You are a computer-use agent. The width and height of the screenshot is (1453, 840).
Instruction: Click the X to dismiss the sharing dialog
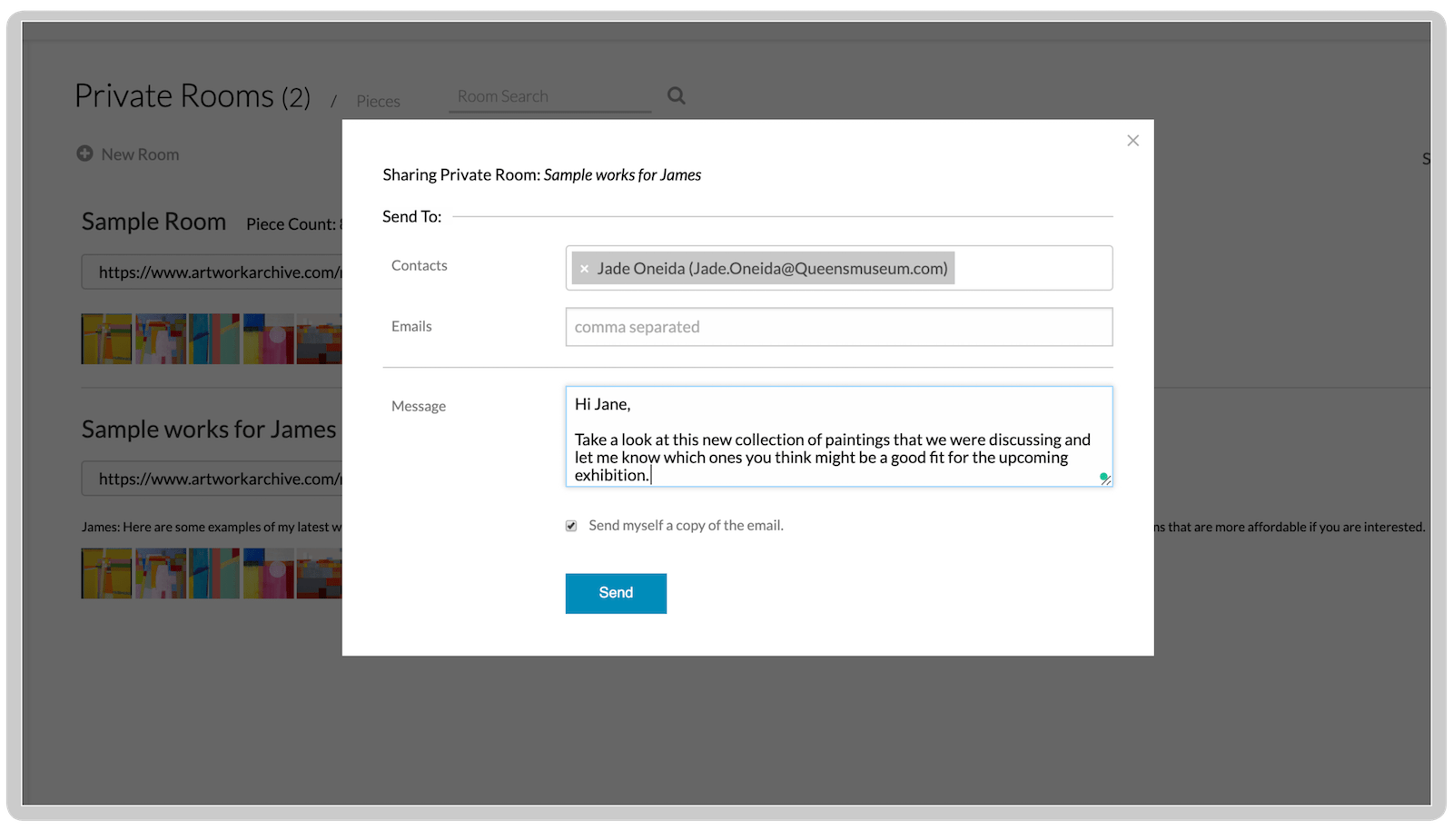pos(1132,140)
